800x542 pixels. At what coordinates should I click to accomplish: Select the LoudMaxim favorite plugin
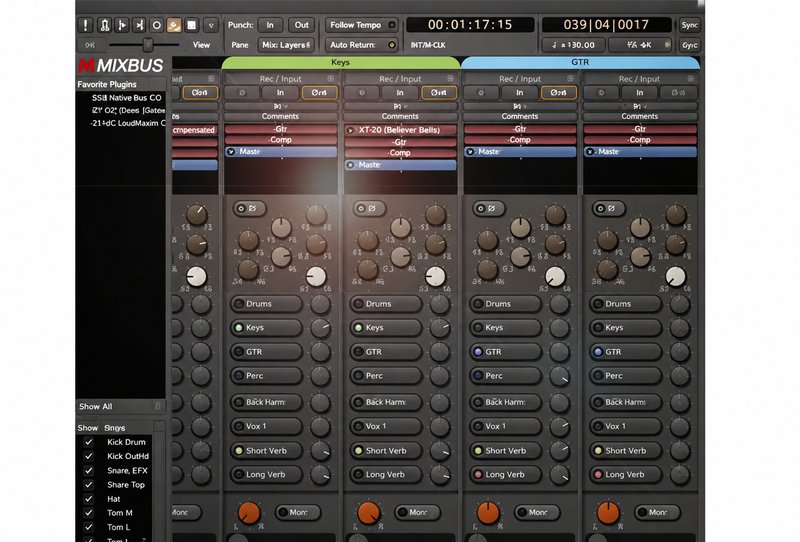pyautogui.click(x=128, y=123)
